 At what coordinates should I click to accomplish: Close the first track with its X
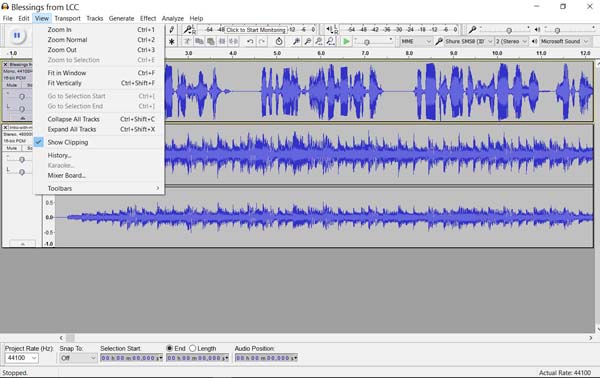point(5,65)
